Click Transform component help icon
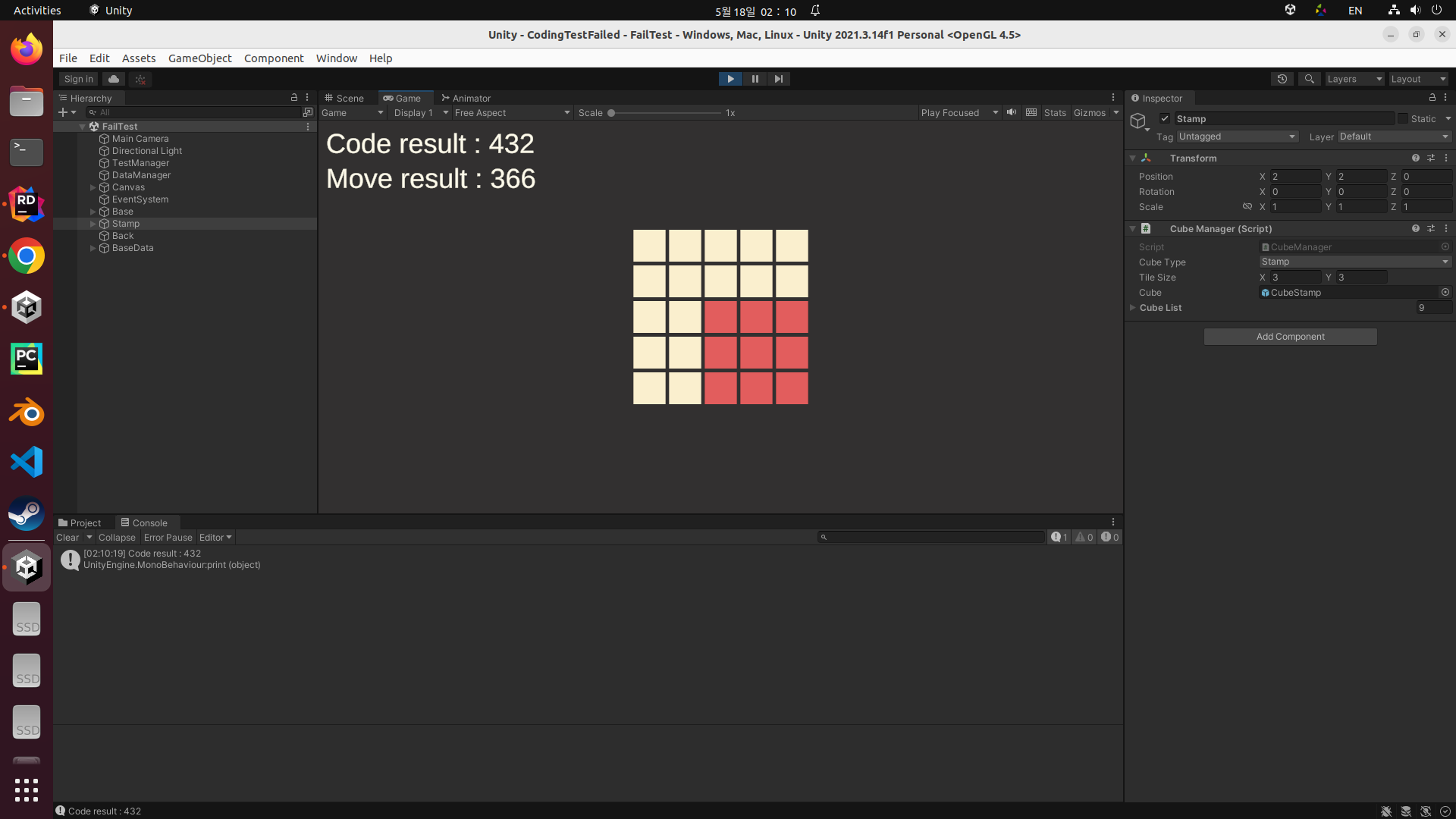The width and height of the screenshot is (1456, 819). pos(1415,158)
